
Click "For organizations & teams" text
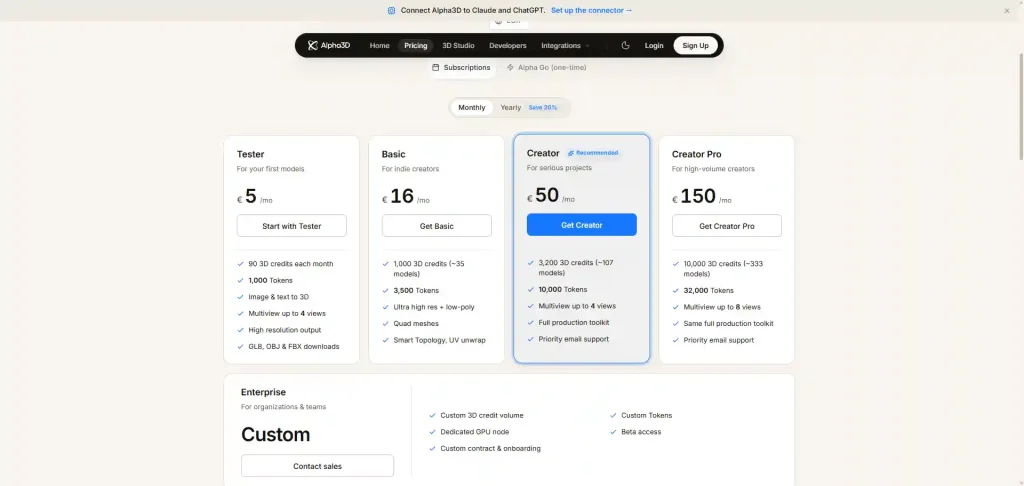tap(283, 407)
